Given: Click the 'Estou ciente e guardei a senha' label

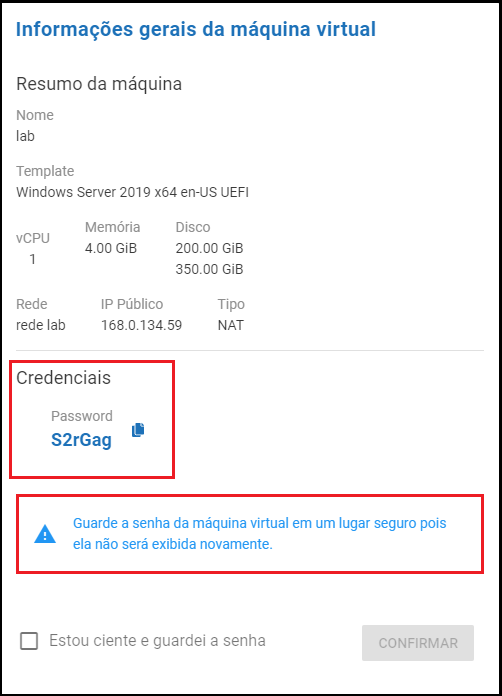Looking at the screenshot, I should click(157, 641).
